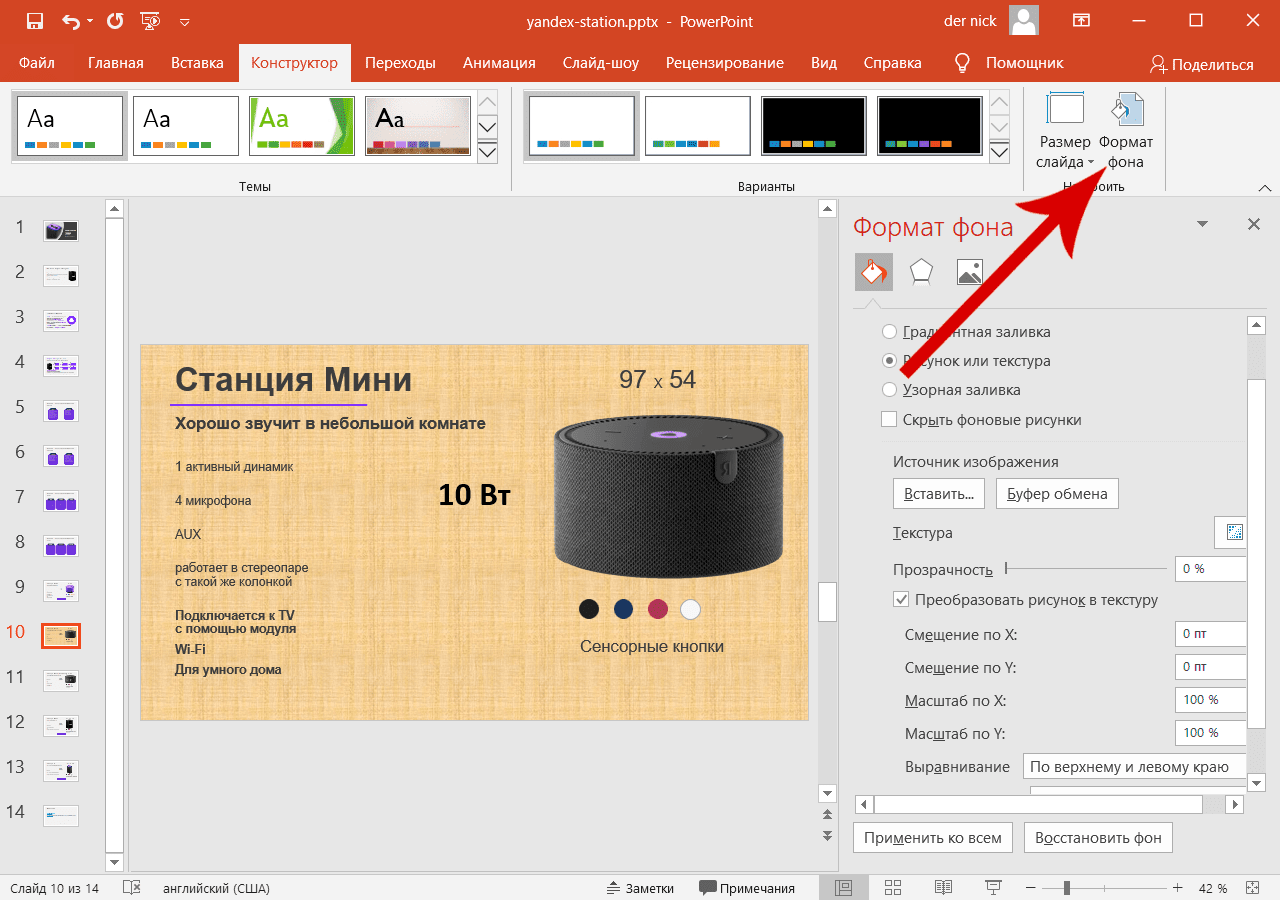Start Slide Show from status bar
The image size is (1280, 900).
[x=993, y=888]
